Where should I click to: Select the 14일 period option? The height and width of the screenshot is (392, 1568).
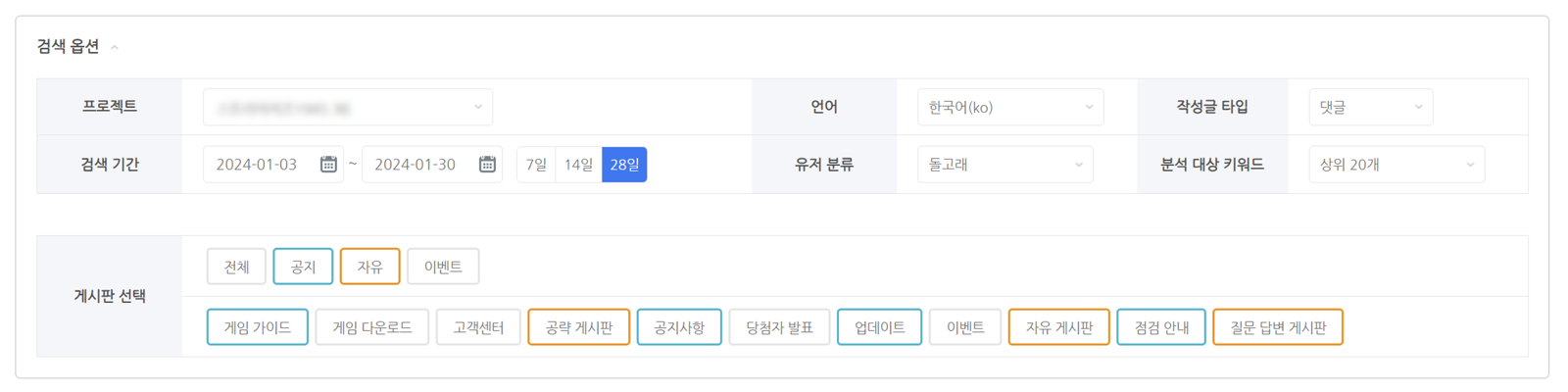[x=578, y=165]
